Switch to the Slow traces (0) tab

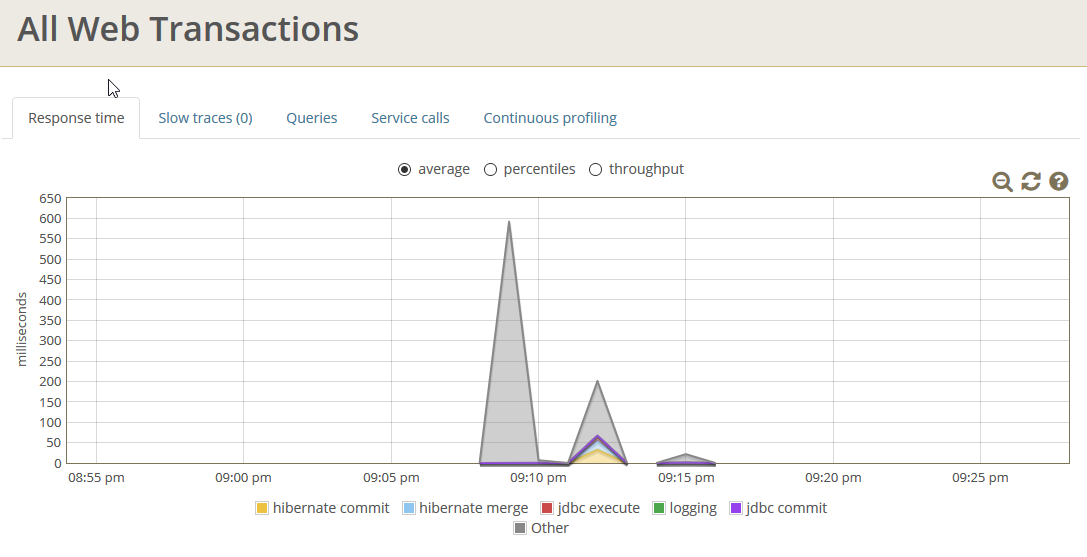pyautogui.click(x=205, y=118)
